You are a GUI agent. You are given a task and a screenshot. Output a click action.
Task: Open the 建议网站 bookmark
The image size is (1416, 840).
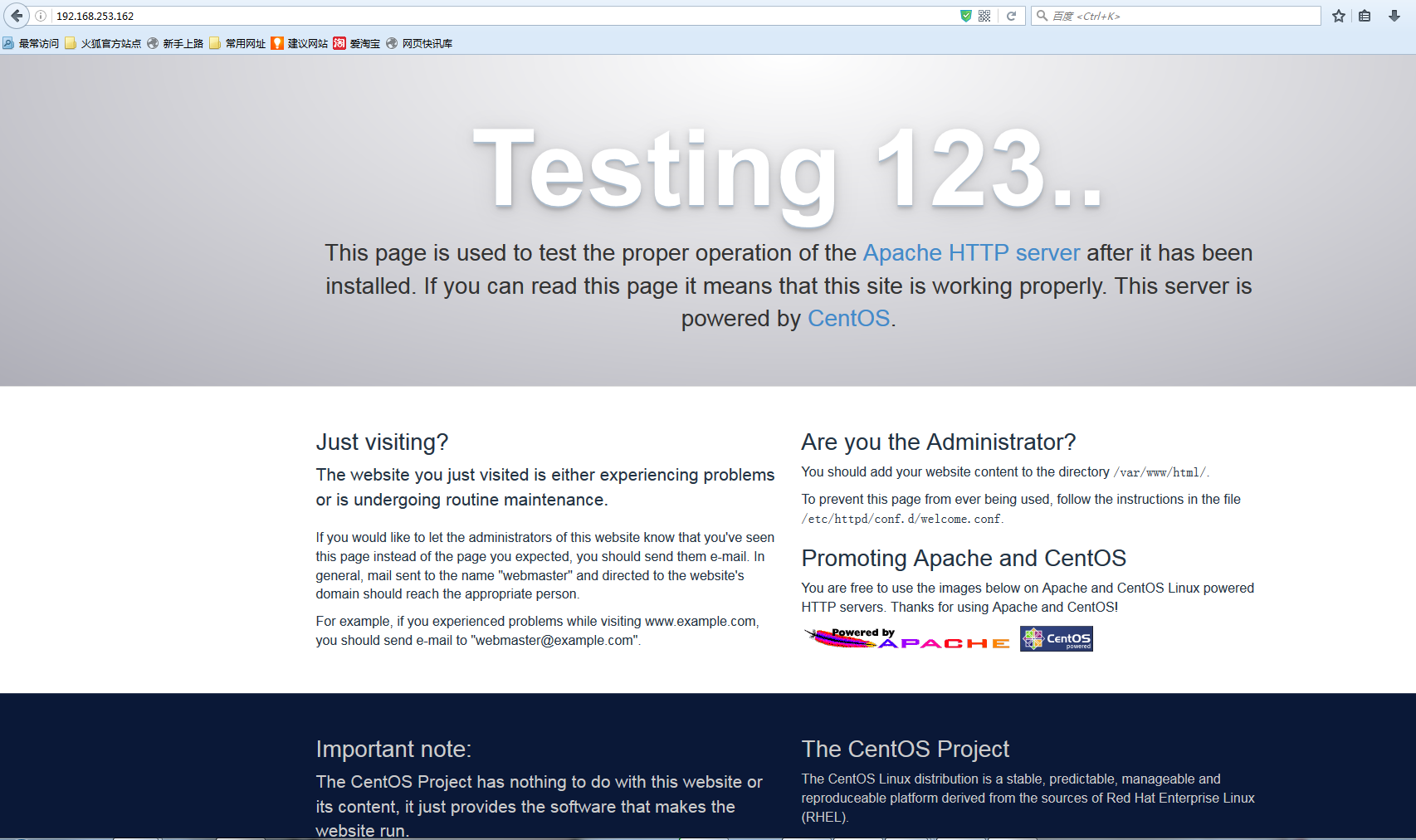pyautogui.click(x=300, y=43)
